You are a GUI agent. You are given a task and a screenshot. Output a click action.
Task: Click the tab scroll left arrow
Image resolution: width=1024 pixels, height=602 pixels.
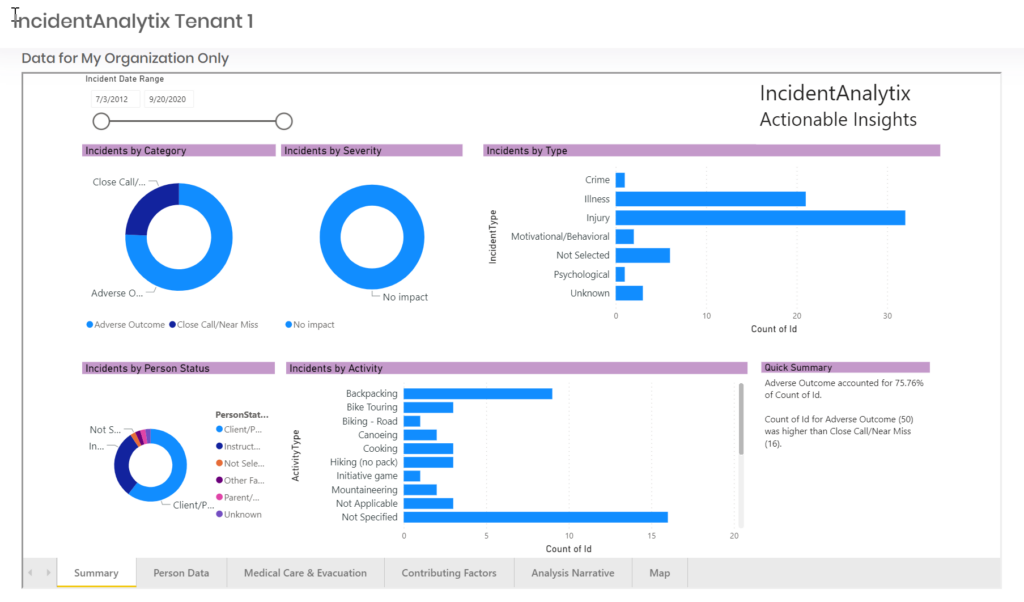[30, 573]
